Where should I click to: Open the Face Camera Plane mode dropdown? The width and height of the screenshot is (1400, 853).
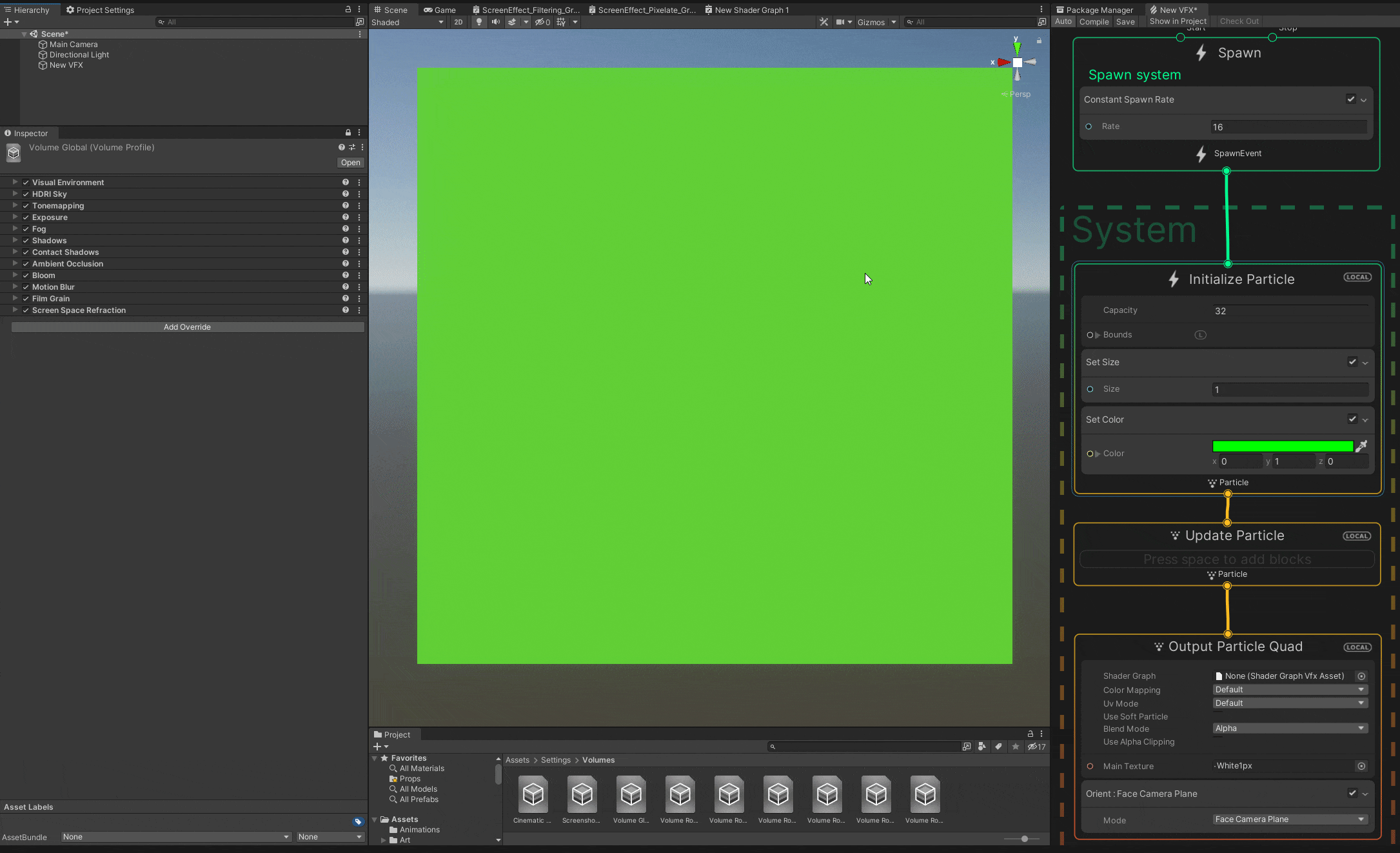pos(1290,819)
